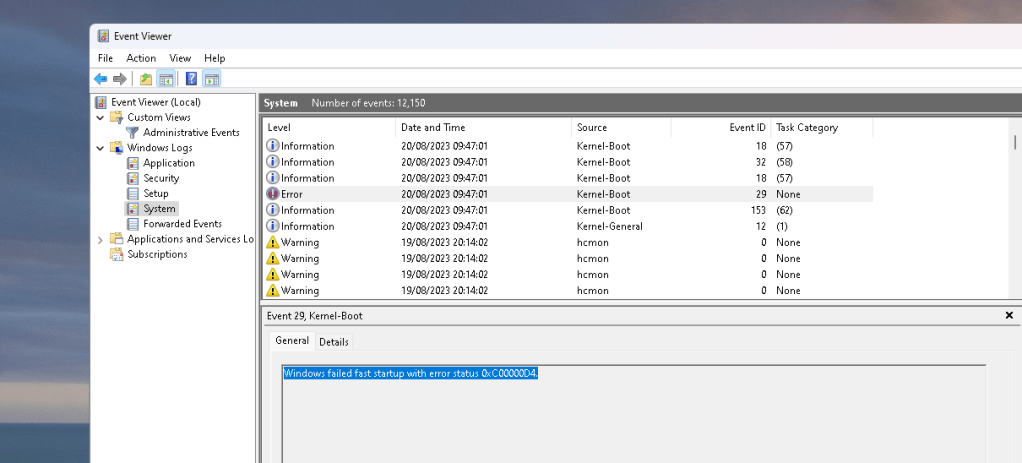Click the Information icon for Event ID 153

[272, 210]
